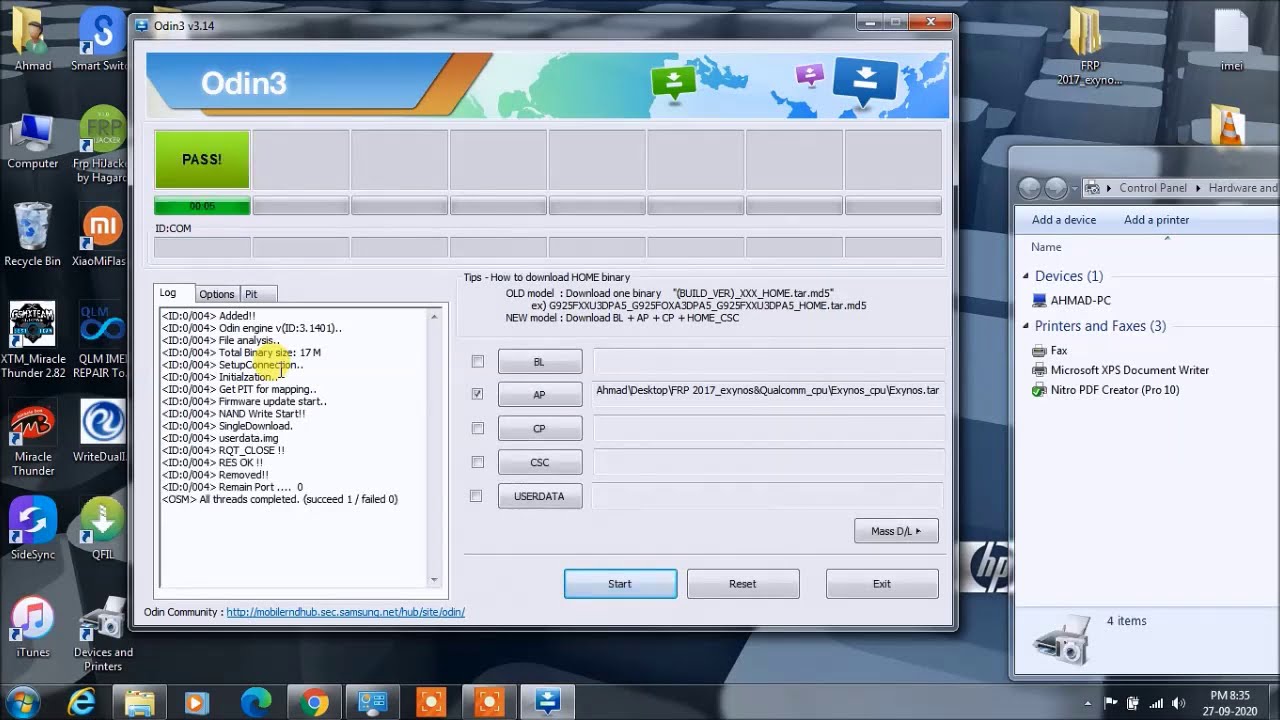Click the AP file path field
The width and height of the screenshot is (1280, 720).
click(x=768, y=394)
